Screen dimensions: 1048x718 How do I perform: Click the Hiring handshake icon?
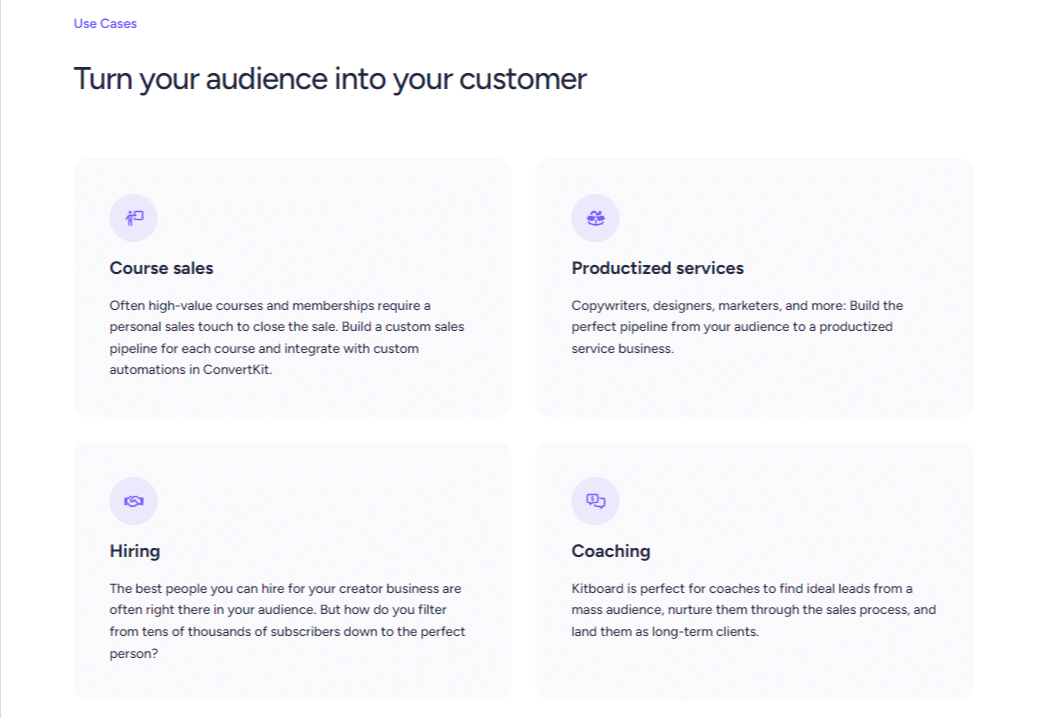(x=134, y=501)
